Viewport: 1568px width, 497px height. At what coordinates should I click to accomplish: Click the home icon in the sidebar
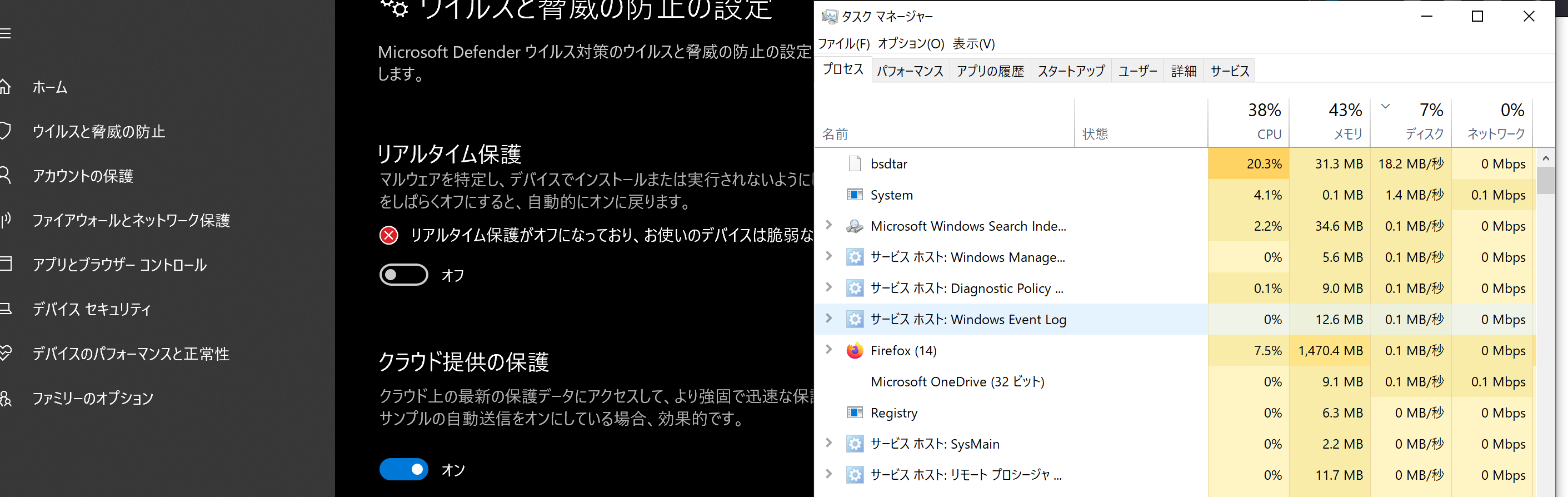coord(5,87)
